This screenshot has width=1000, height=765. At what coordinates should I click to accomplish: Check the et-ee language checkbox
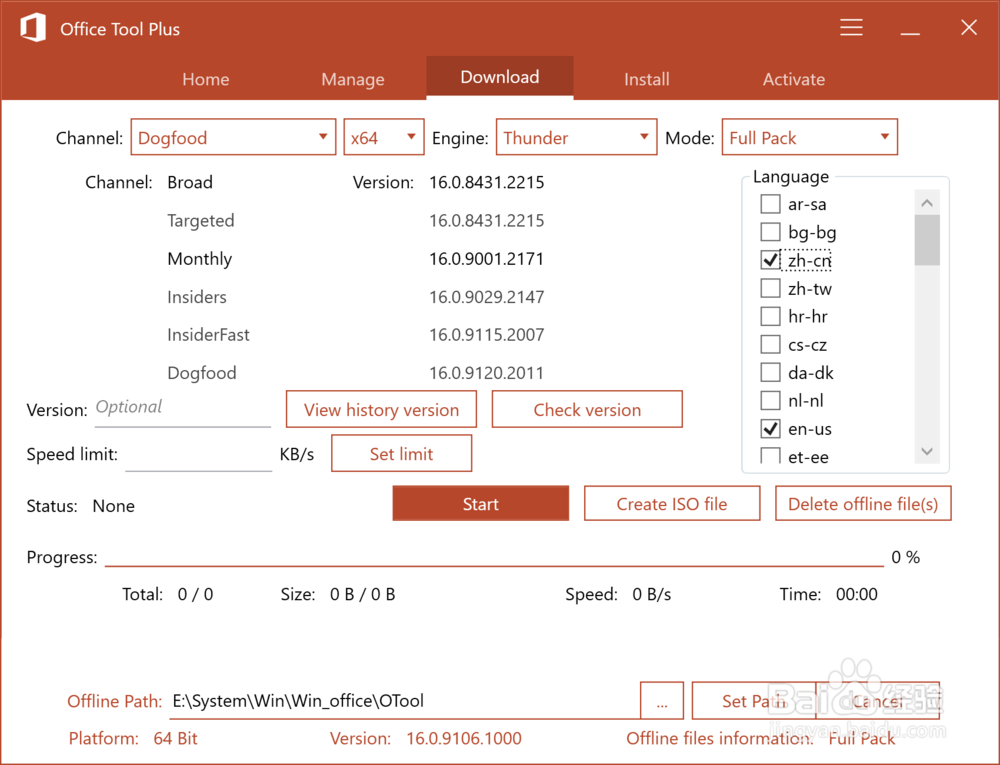click(770, 455)
